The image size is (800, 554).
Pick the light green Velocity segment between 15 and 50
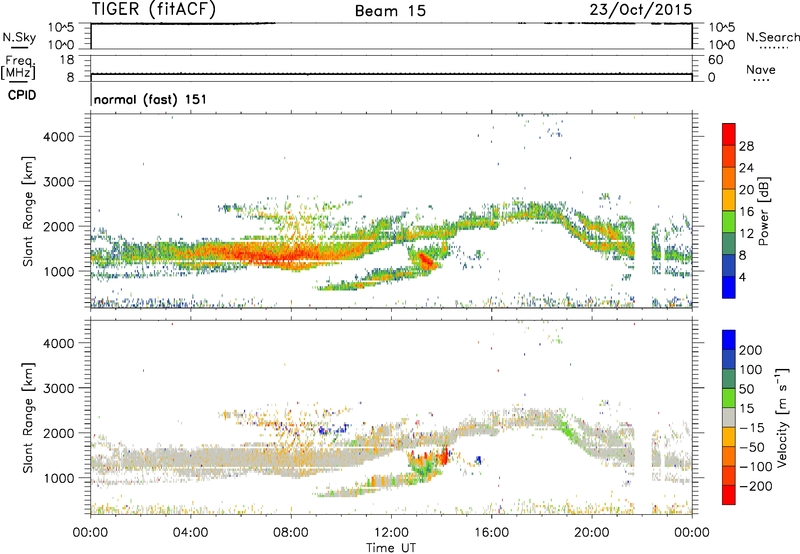[x=729, y=398]
